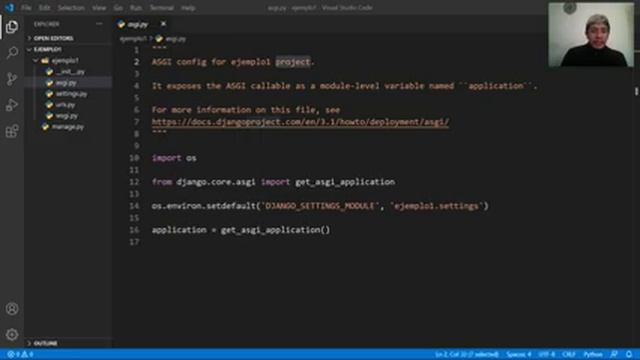Open the Explorer view in activity bar
This screenshot has height=360, width=640.
[12, 27]
